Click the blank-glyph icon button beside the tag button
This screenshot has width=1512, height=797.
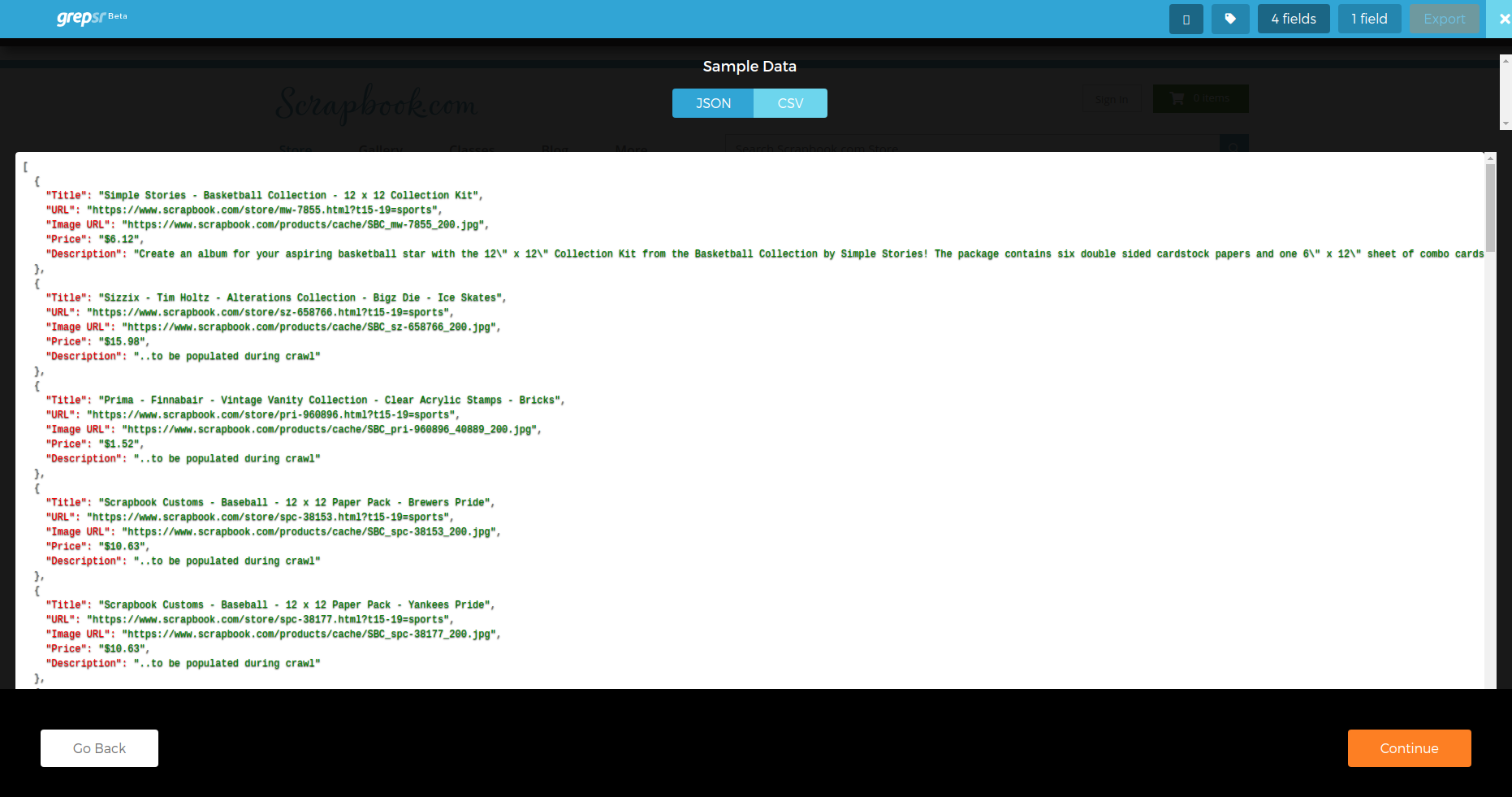tap(1186, 19)
